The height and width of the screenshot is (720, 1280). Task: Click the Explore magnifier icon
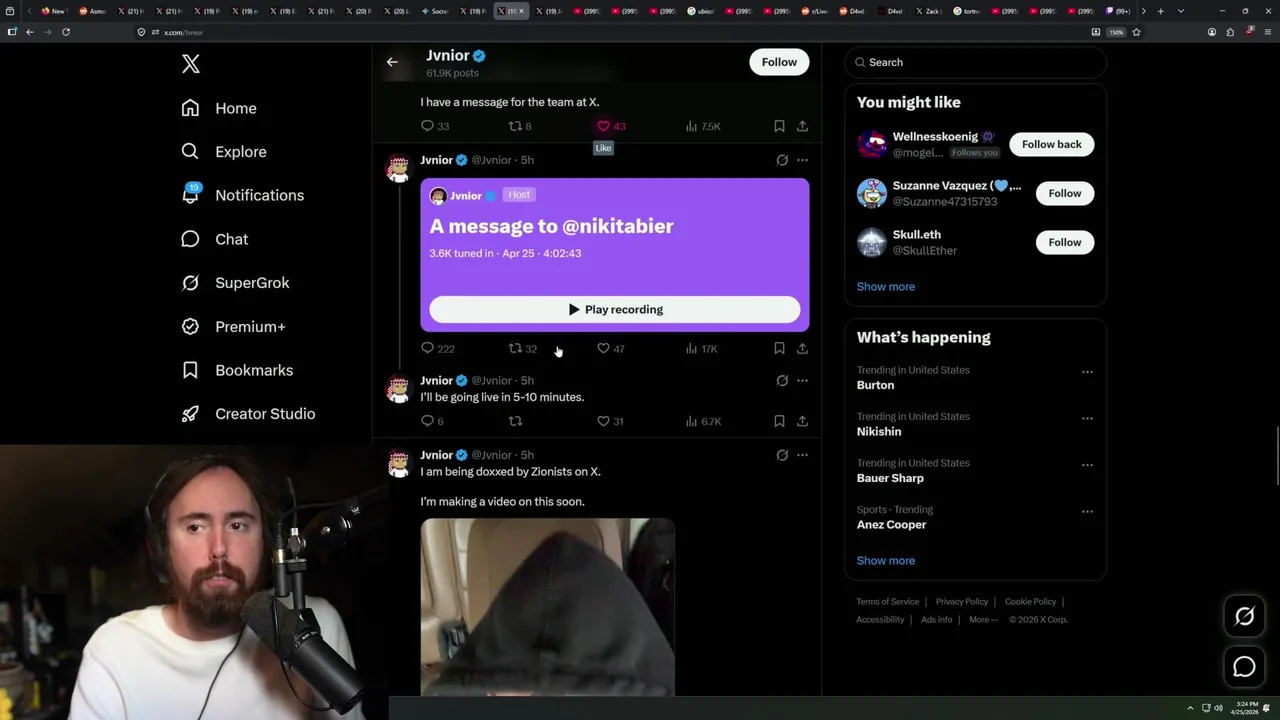point(190,152)
